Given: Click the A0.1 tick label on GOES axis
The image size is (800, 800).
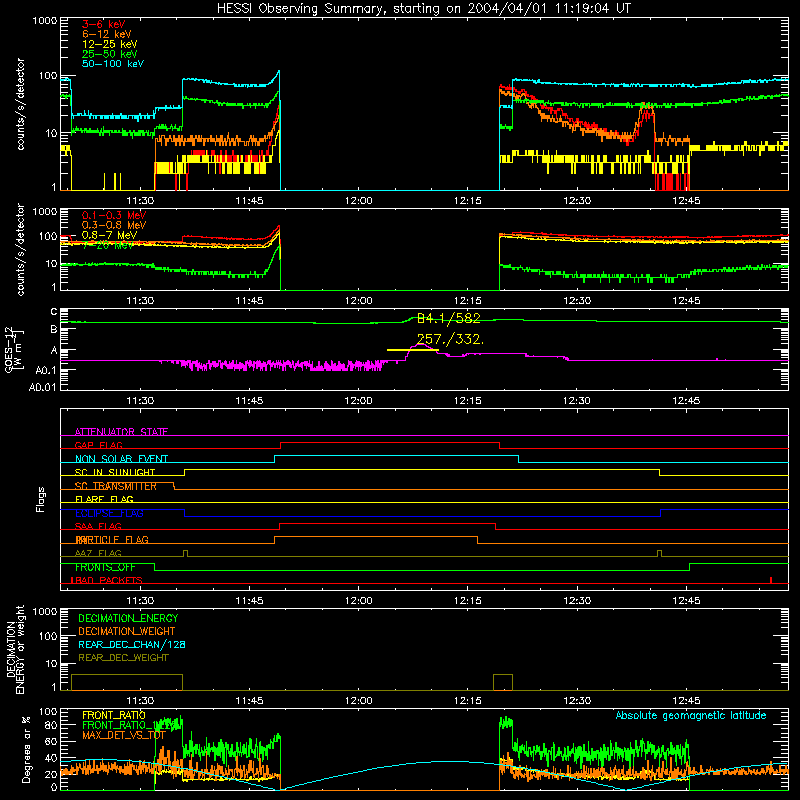Looking at the screenshot, I should pyautogui.click(x=46, y=370).
